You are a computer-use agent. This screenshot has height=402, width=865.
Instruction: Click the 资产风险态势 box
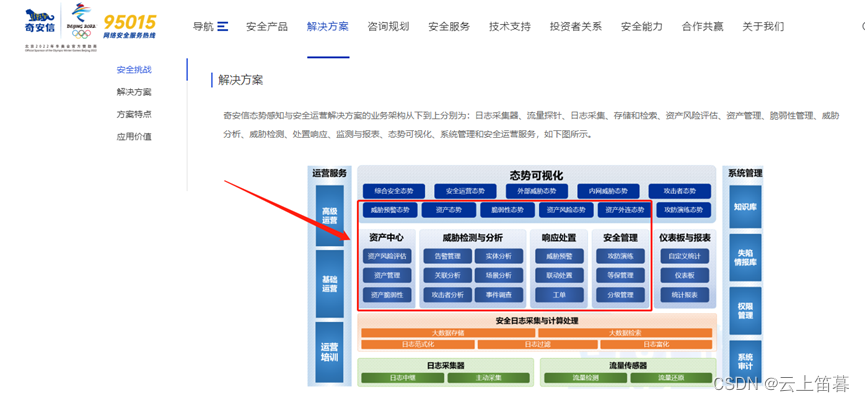tap(566, 210)
